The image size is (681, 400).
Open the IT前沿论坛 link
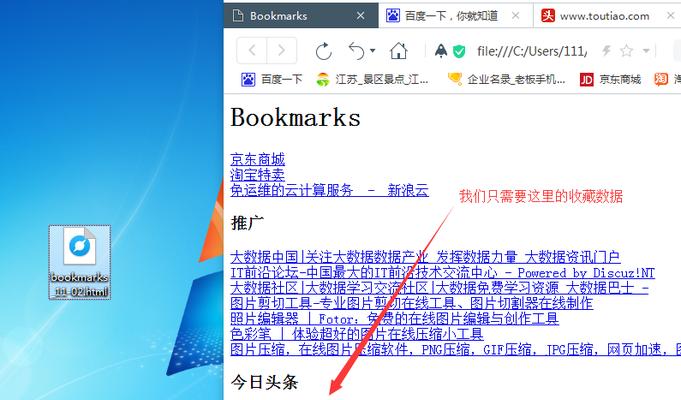[x=442, y=272]
